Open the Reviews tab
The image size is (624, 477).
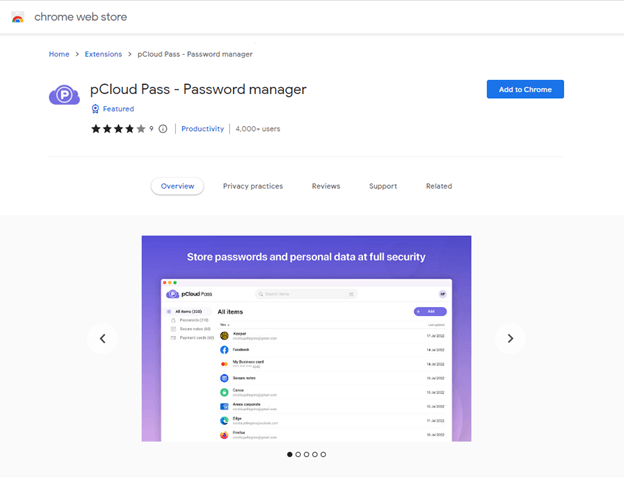tap(326, 186)
